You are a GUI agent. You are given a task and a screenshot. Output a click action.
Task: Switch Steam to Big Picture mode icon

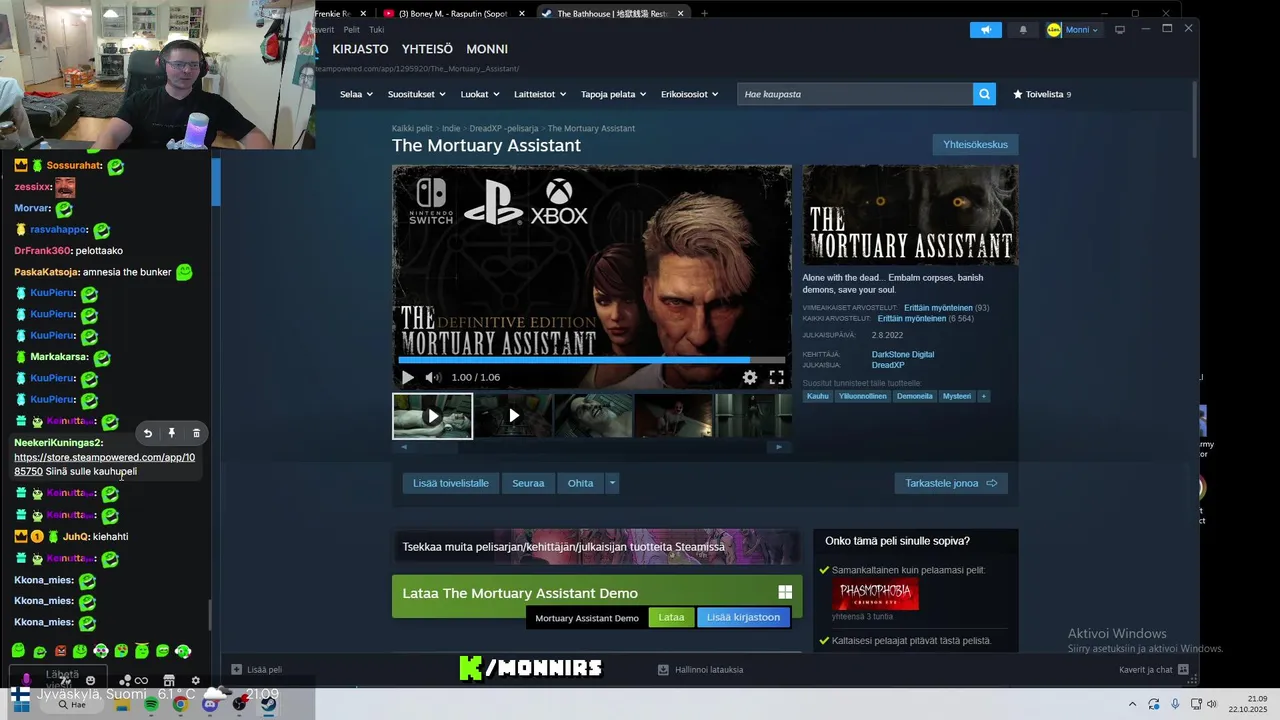[x=1120, y=30]
